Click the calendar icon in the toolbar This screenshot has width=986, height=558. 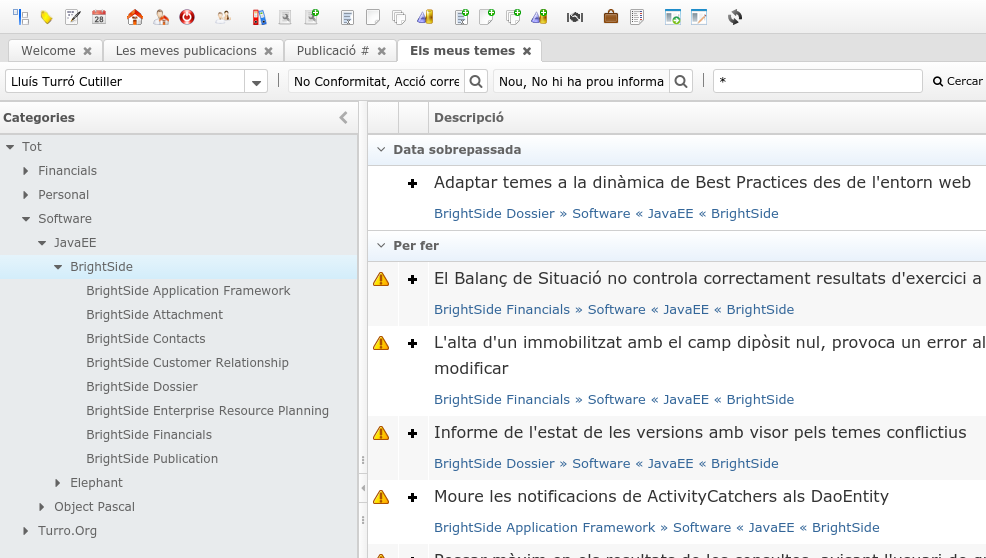click(x=99, y=17)
